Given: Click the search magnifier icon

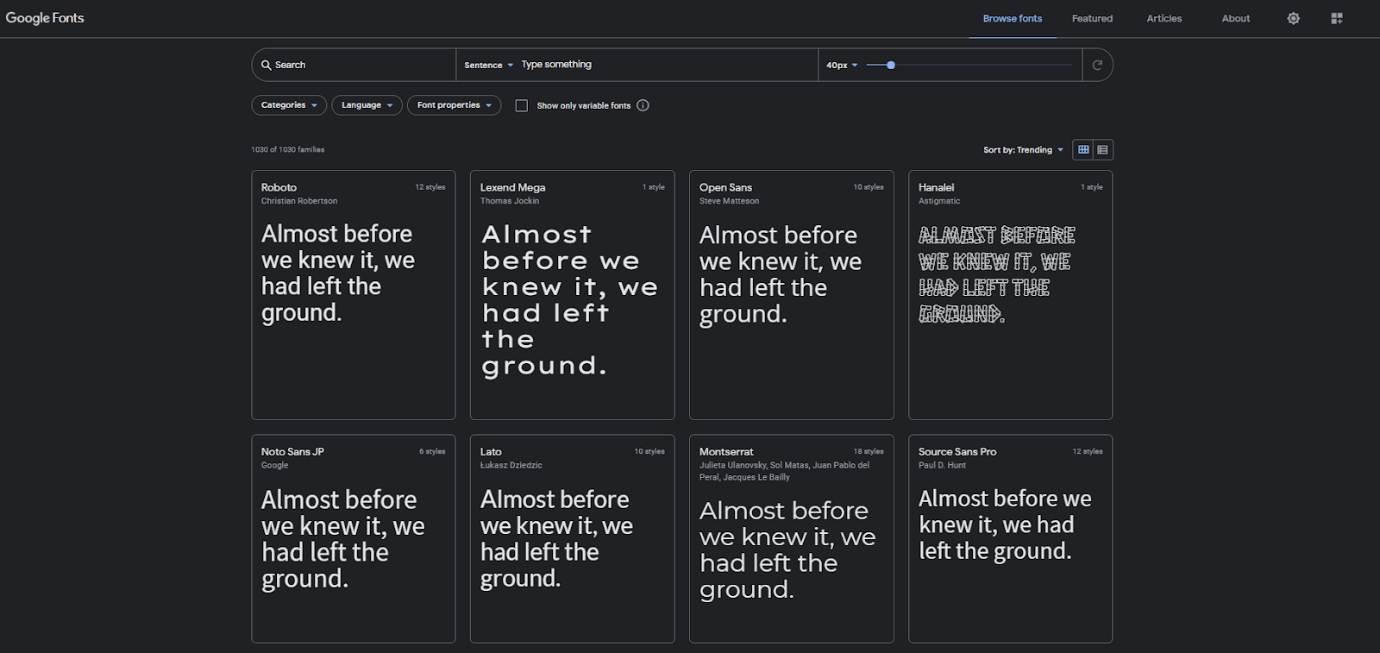Looking at the screenshot, I should coord(266,65).
